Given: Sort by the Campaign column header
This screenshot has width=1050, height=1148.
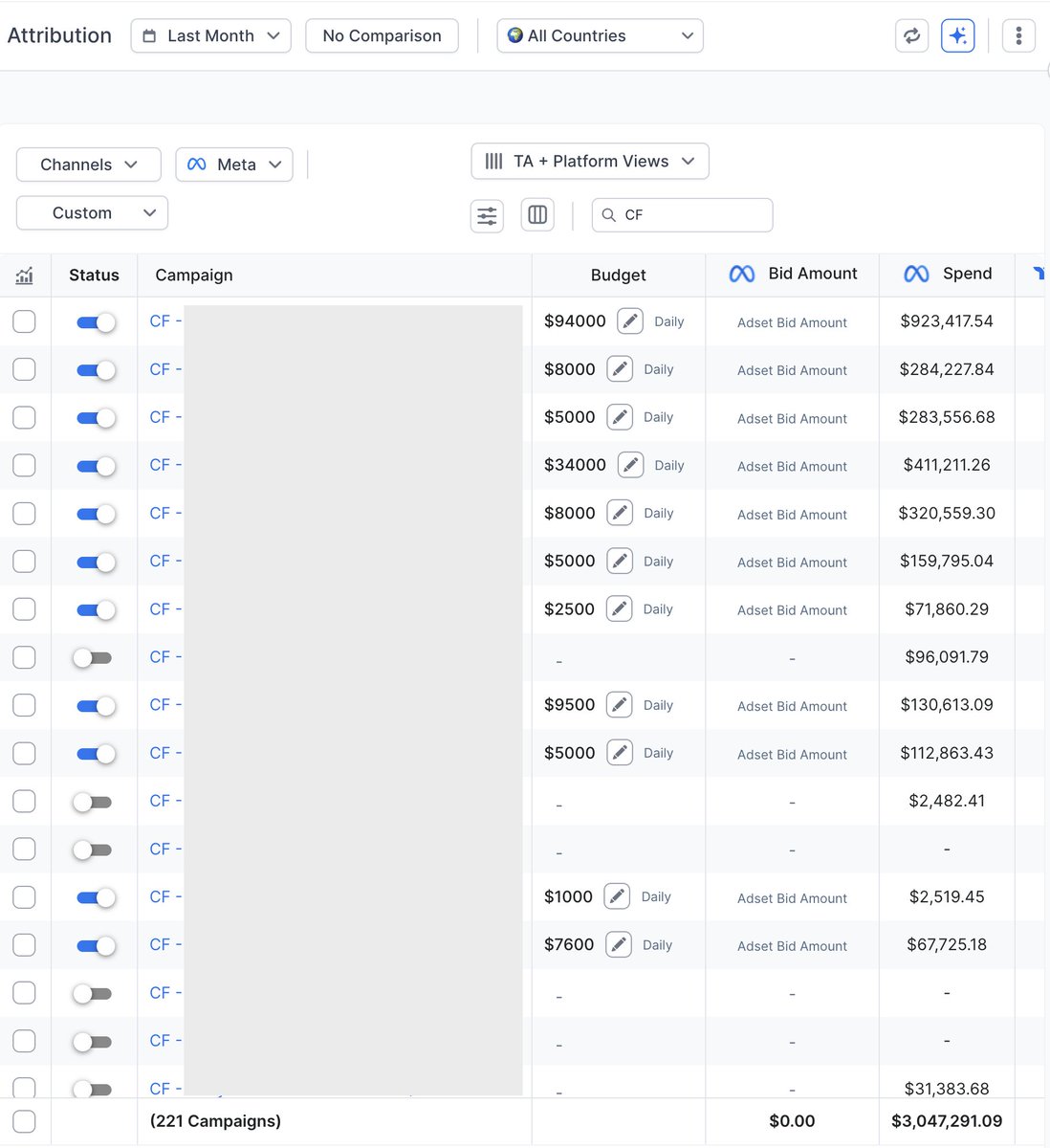Looking at the screenshot, I should tap(194, 275).
